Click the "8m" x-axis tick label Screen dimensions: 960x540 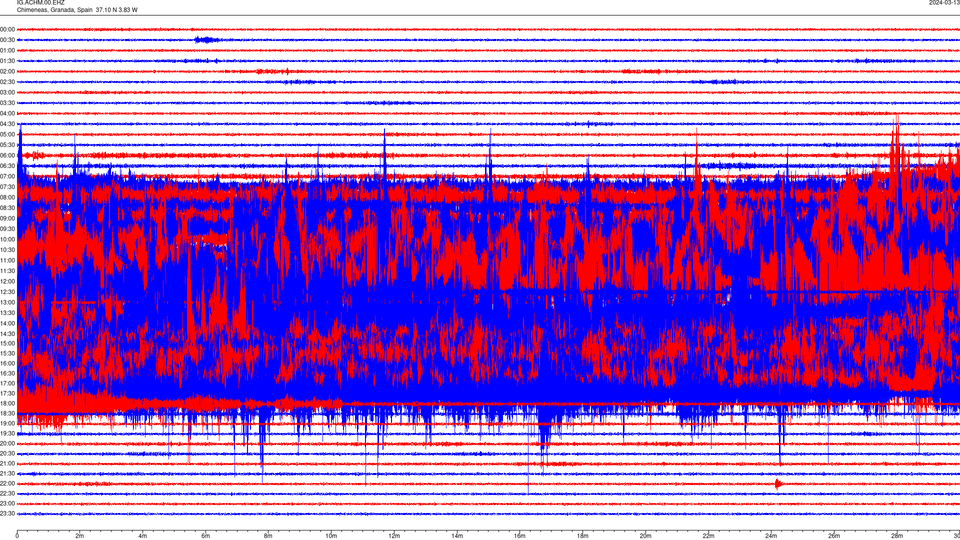[x=268, y=536]
